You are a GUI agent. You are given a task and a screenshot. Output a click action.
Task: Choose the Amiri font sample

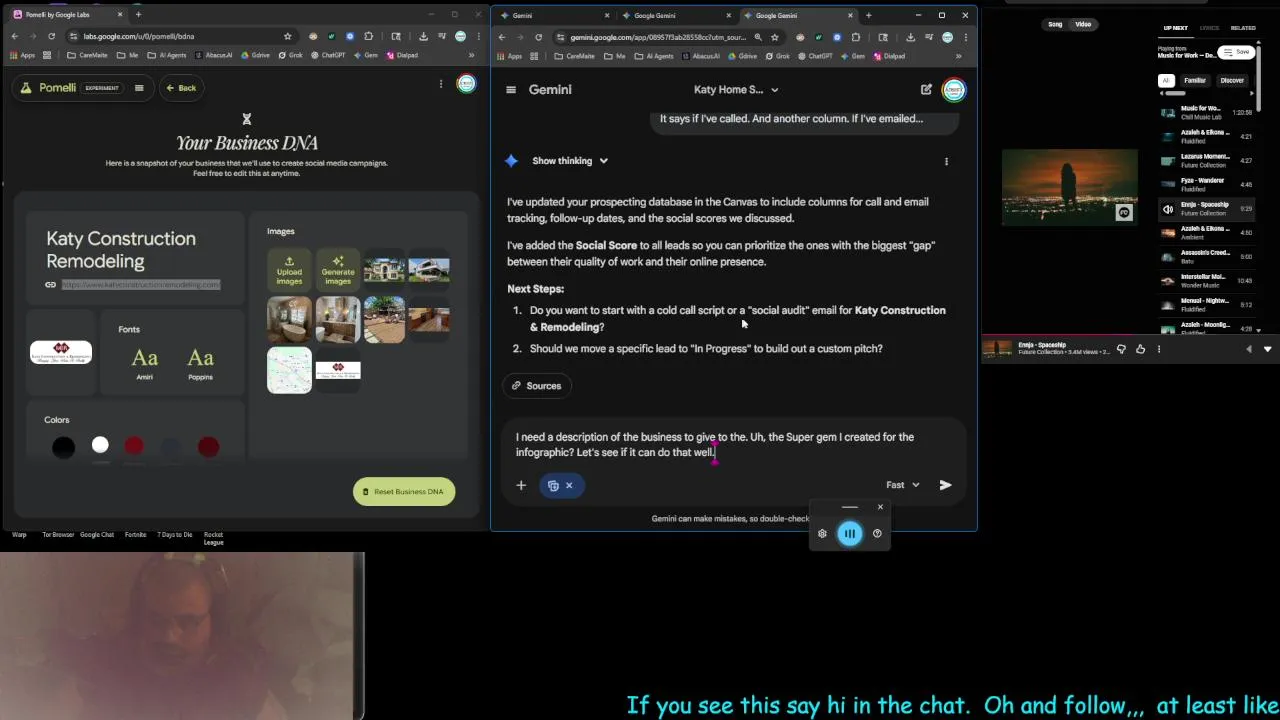(x=145, y=363)
